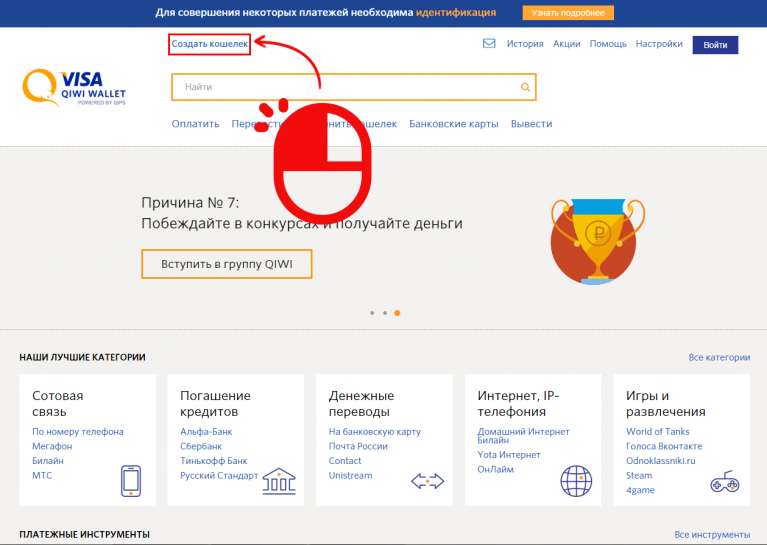
Task: Click the Войти button
Action: tap(715, 45)
